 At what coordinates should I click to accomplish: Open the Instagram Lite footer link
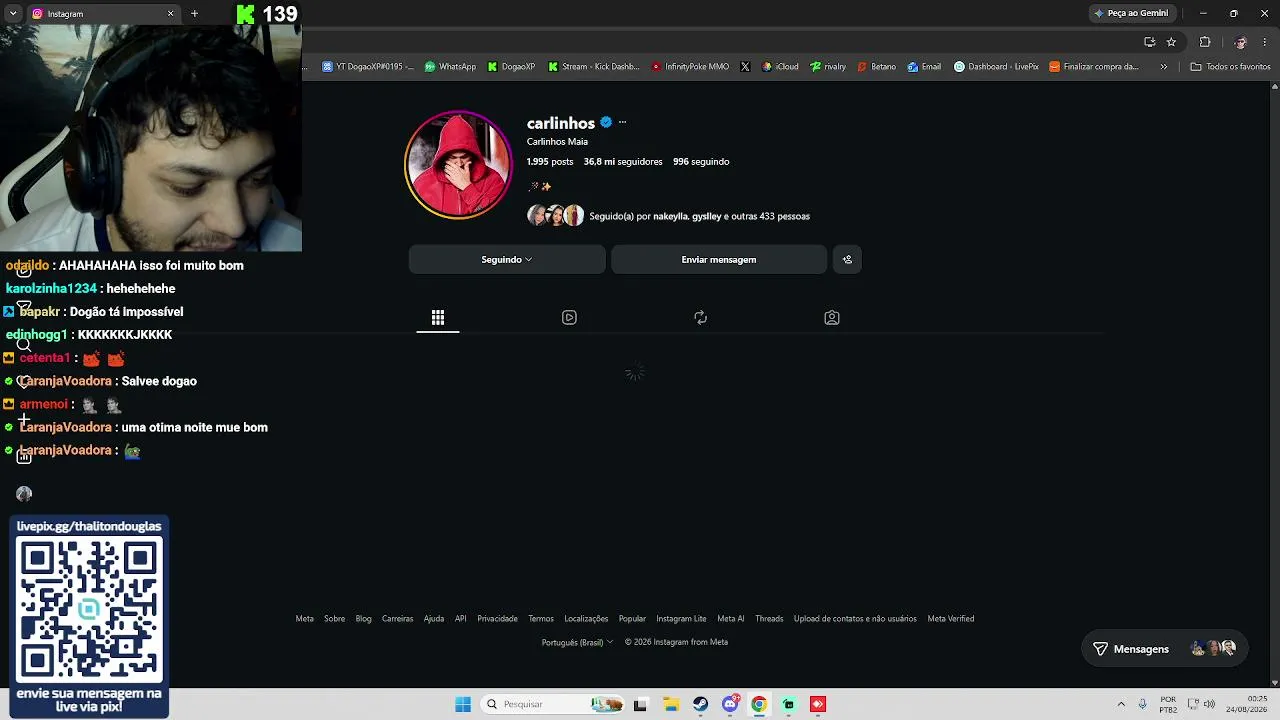(x=681, y=619)
